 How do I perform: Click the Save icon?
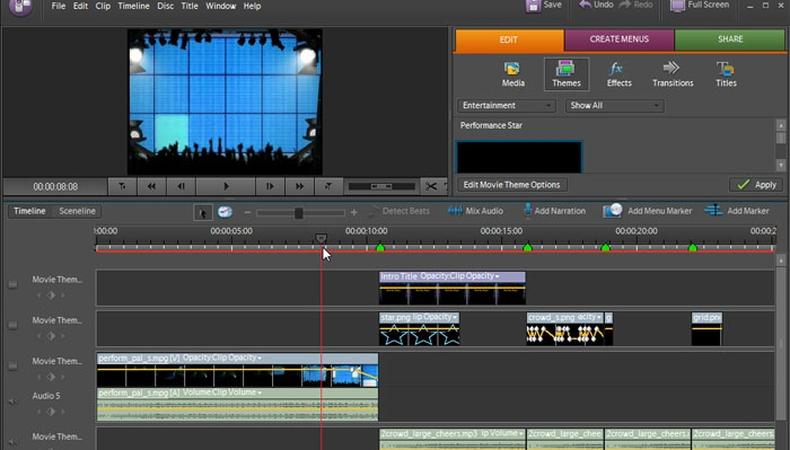point(533,6)
